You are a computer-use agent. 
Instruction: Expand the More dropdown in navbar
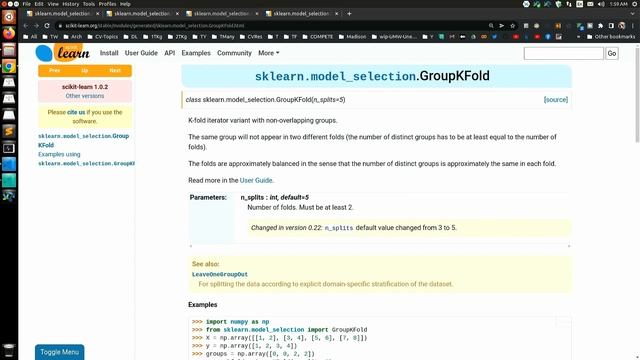[x=269, y=53]
